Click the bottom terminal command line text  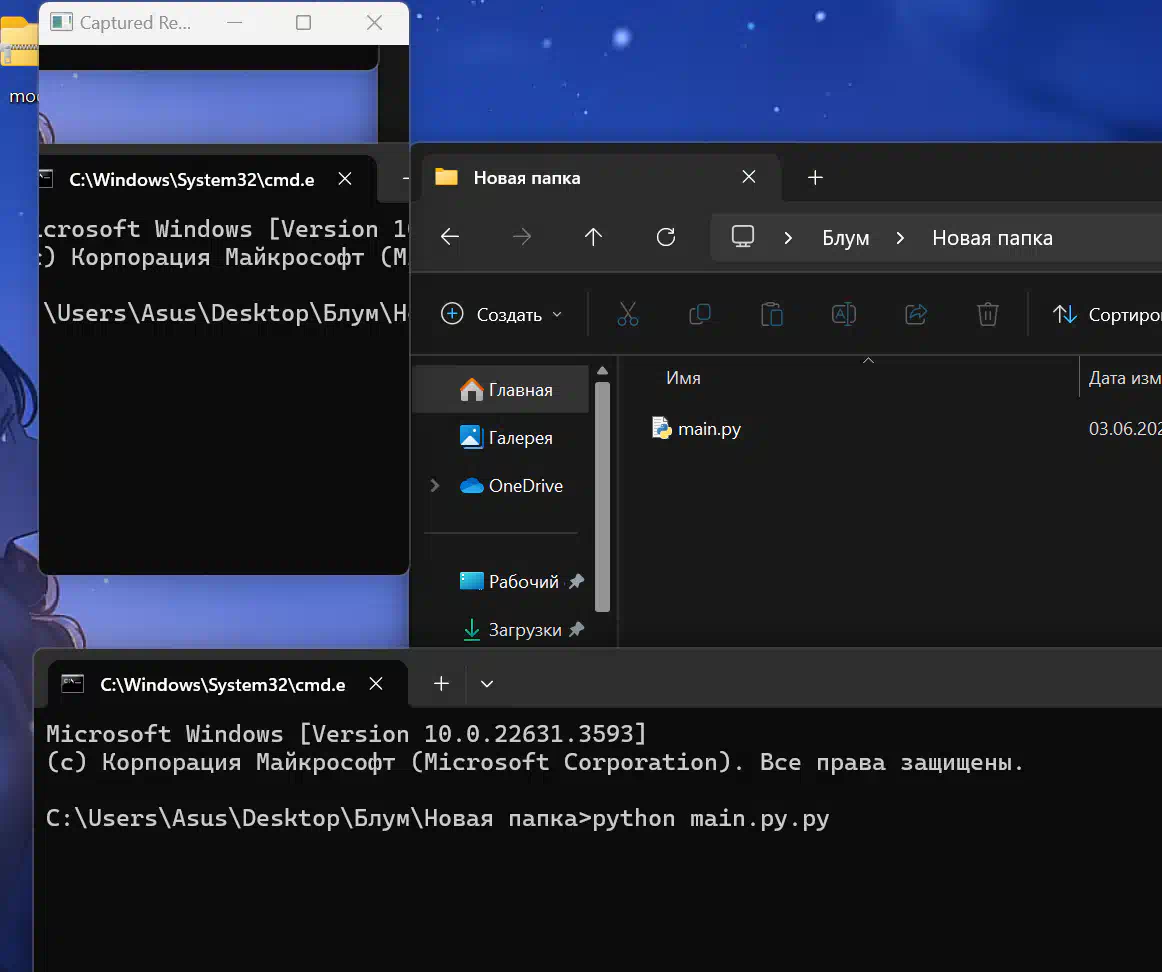coord(437,818)
